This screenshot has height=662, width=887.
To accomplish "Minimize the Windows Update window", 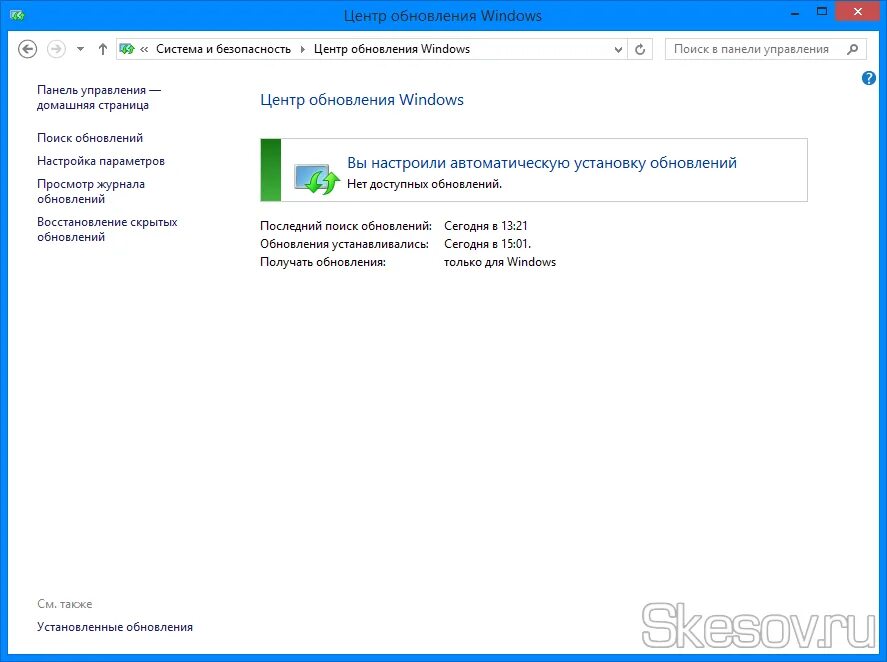I will [795, 12].
